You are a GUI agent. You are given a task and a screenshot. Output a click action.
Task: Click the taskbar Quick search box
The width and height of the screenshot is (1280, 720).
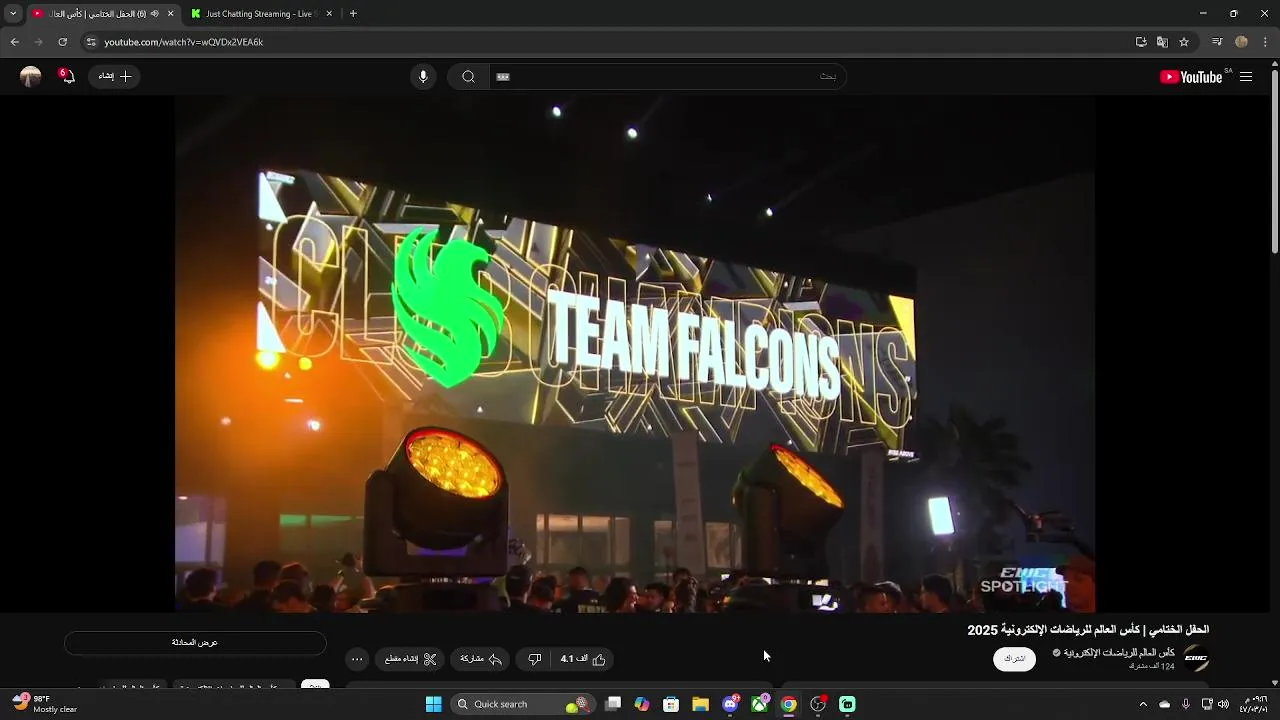[522, 704]
